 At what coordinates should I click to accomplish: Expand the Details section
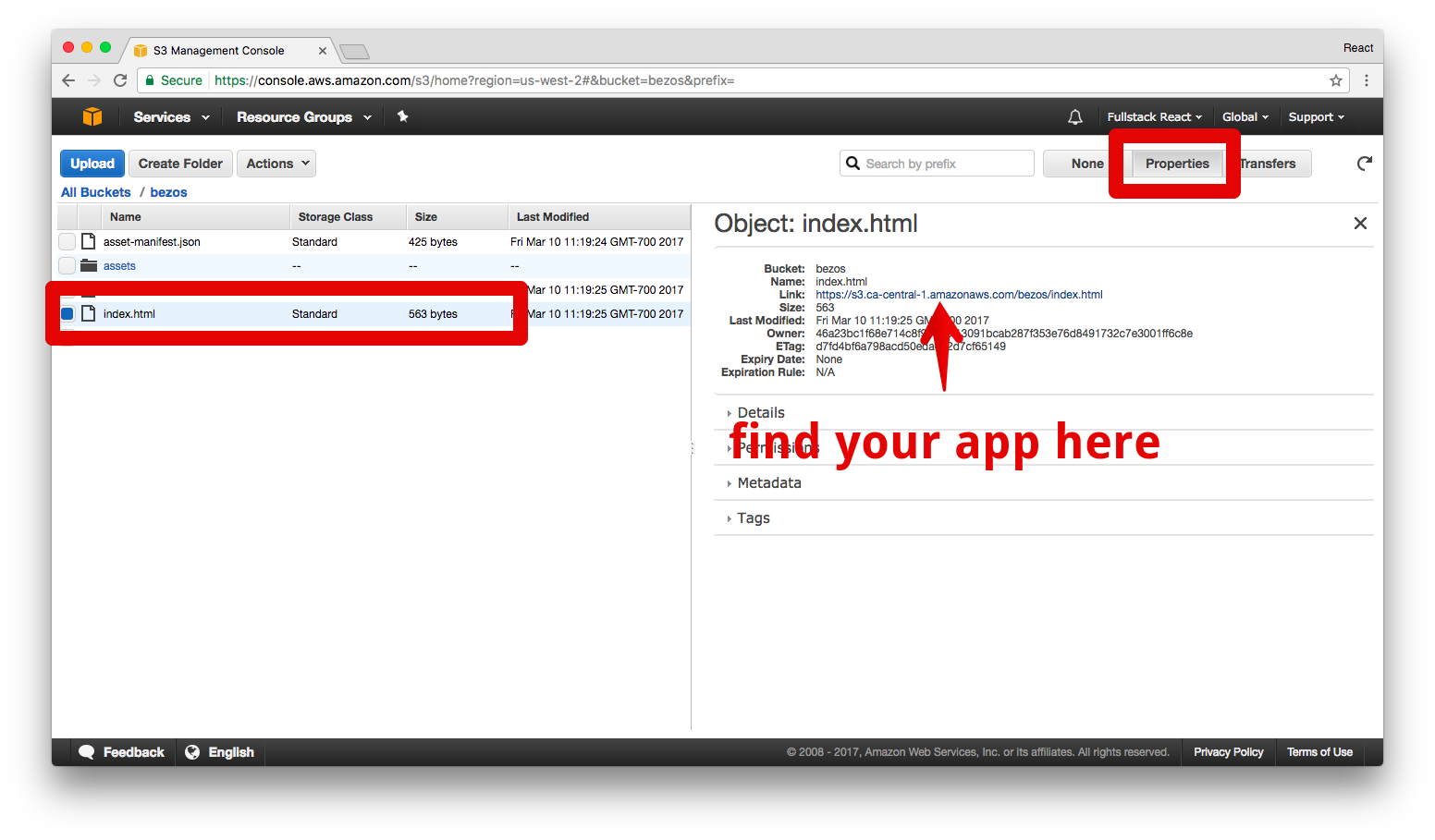pyautogui.click(x=761, y=413)
